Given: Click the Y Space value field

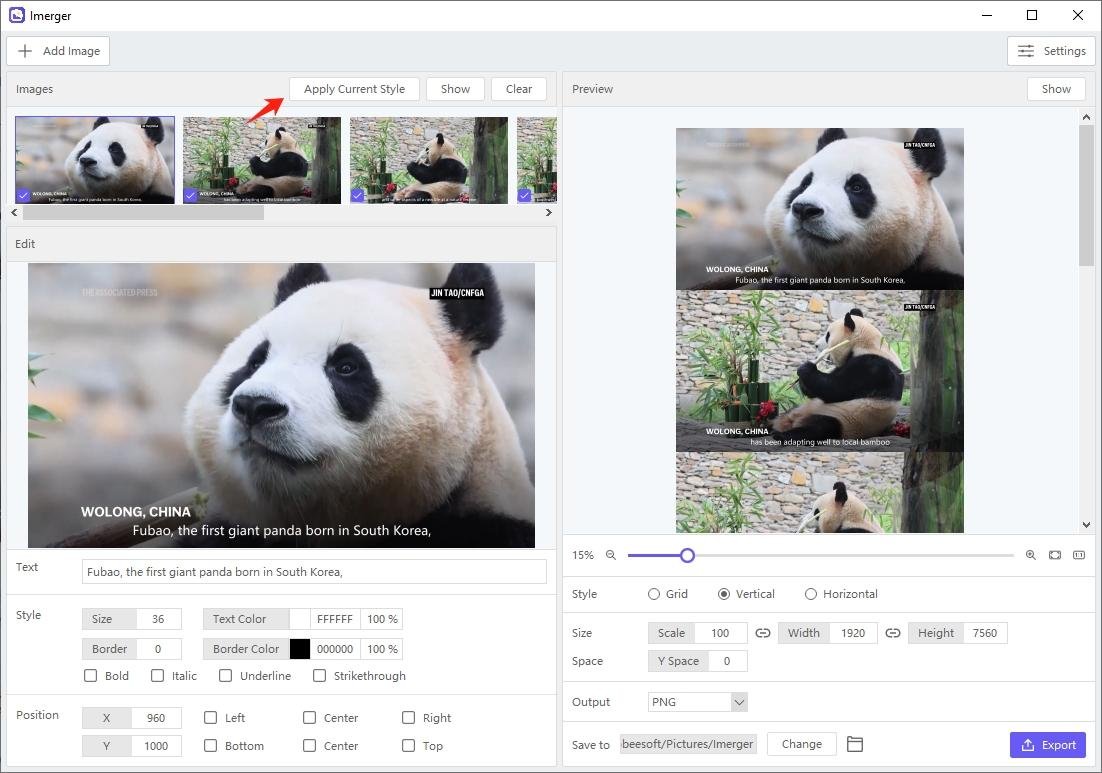Looking at the screenshot, I should [x=727, y=661].
